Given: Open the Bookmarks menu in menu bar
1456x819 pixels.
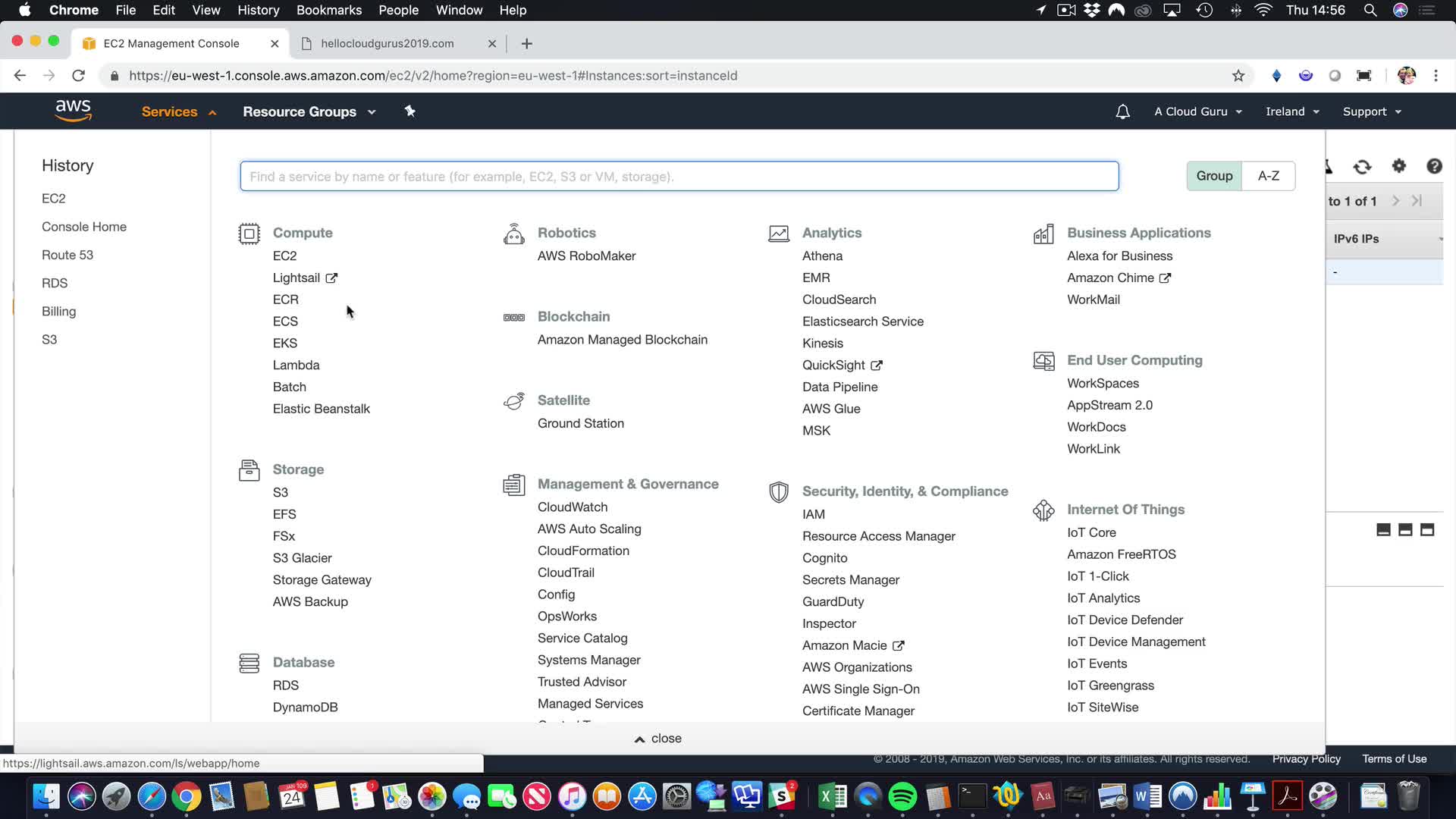Looking at the screenshot, I should (x=328, y=10).
